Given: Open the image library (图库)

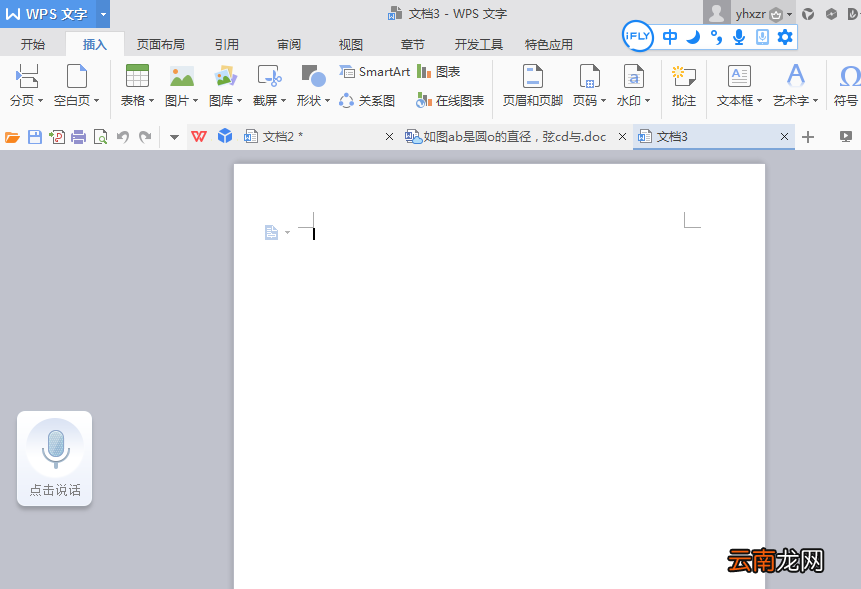Looking at the screenshot, I should 225,85.
